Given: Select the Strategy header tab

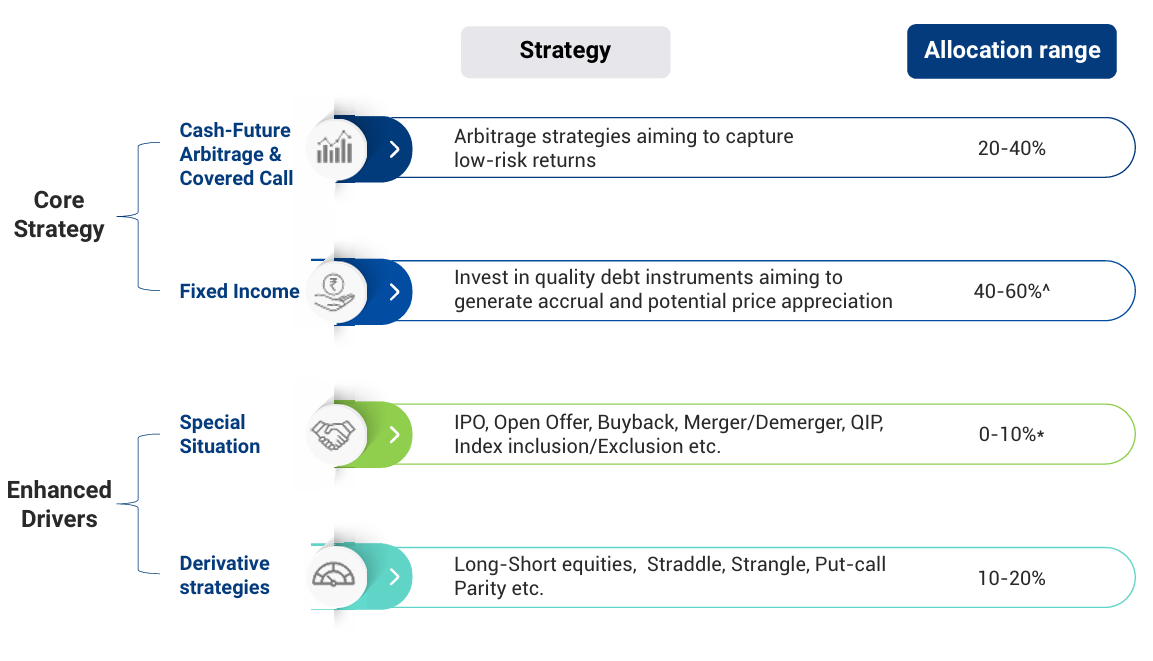Looking at the screenshot, I should click(x=565, y=51).
